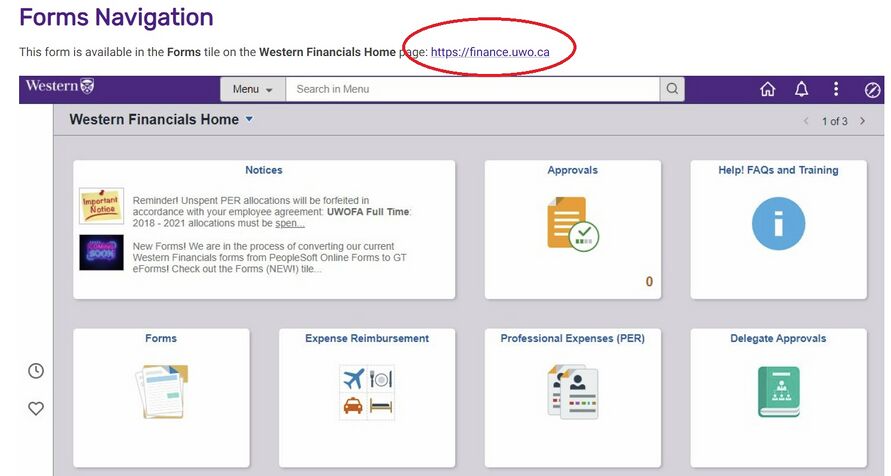Open the Menu dropdown

[x=253, y=89]
